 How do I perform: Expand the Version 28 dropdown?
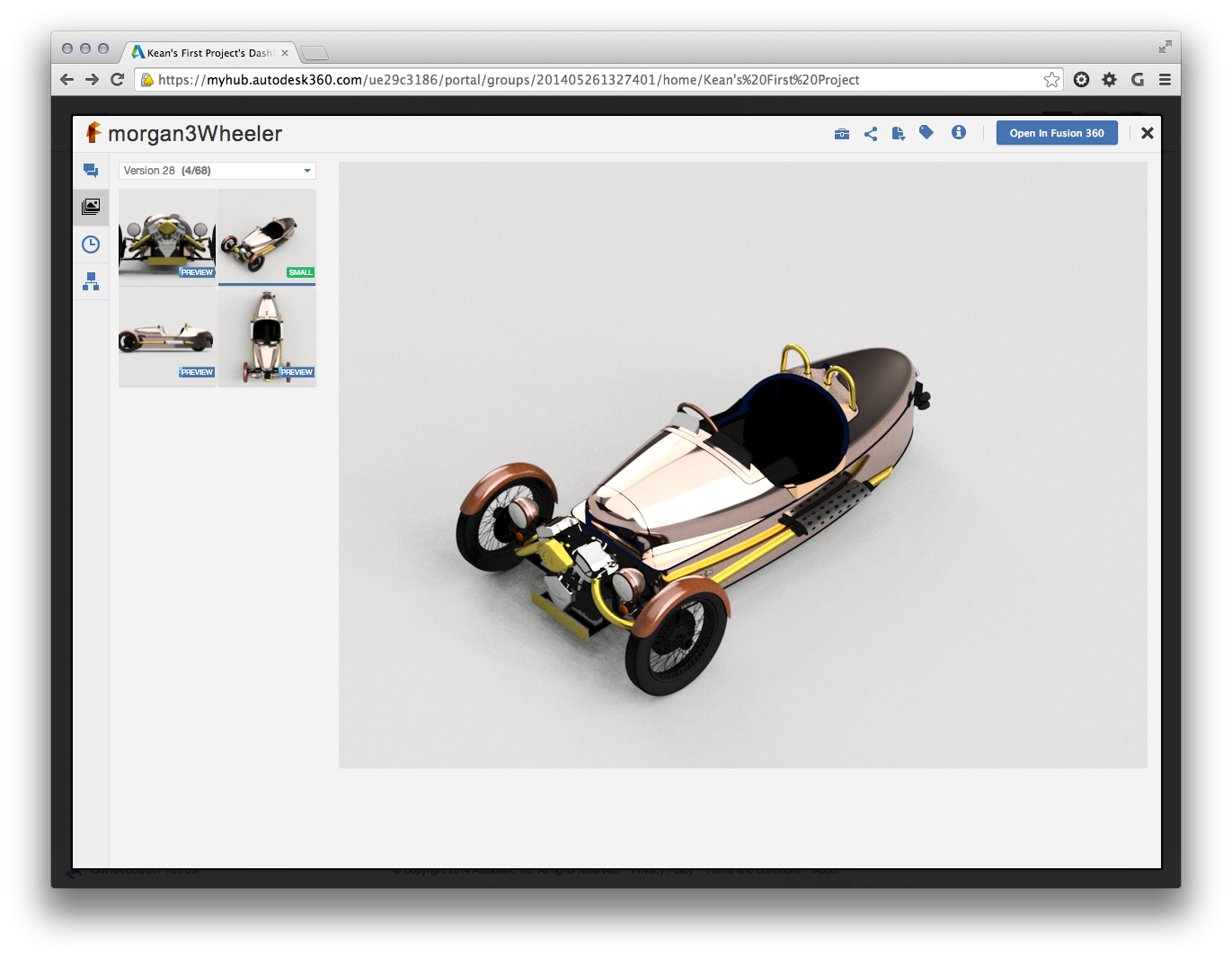click(217, 171)
